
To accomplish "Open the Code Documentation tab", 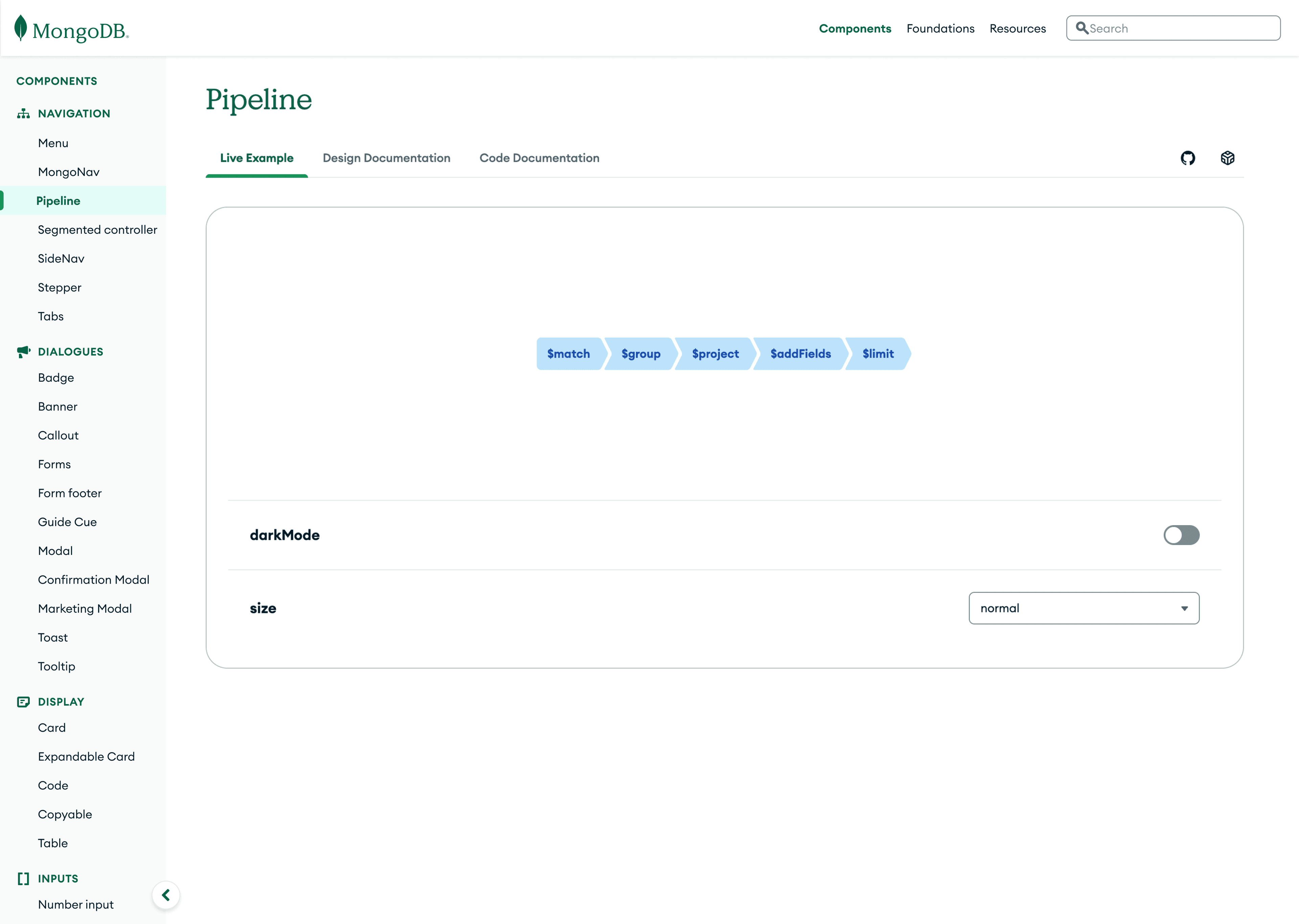I will 539,158.
